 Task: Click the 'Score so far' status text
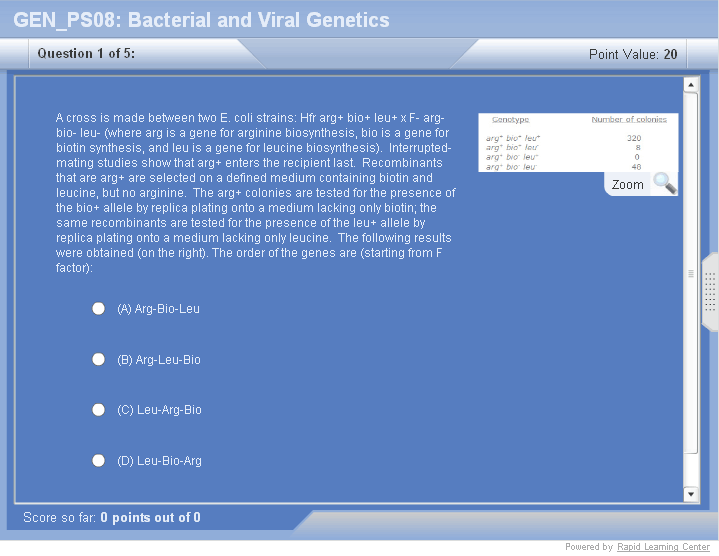(111, 517)
